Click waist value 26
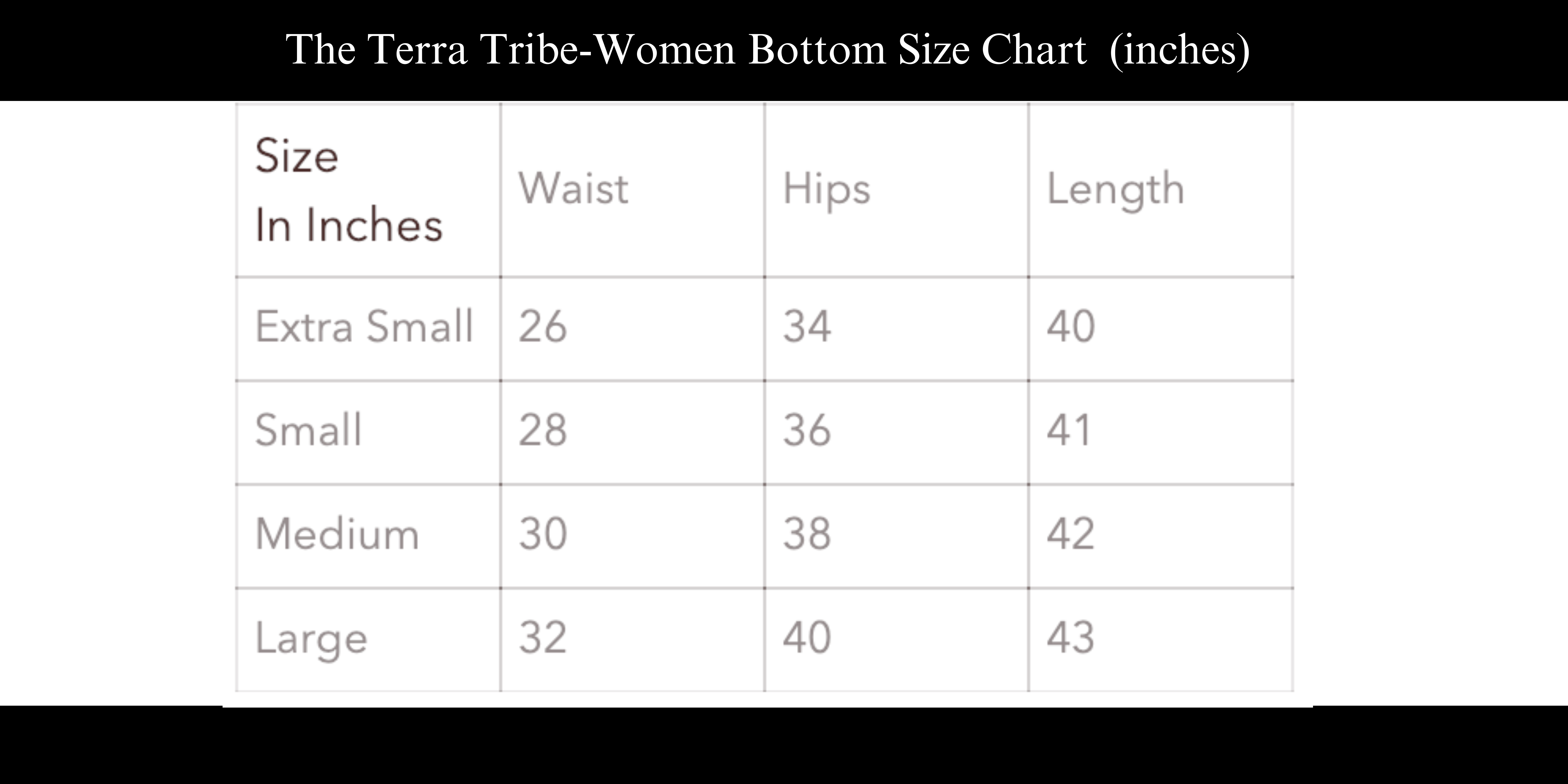Viewport: 1568px width, 784px height. pos(543,327)
